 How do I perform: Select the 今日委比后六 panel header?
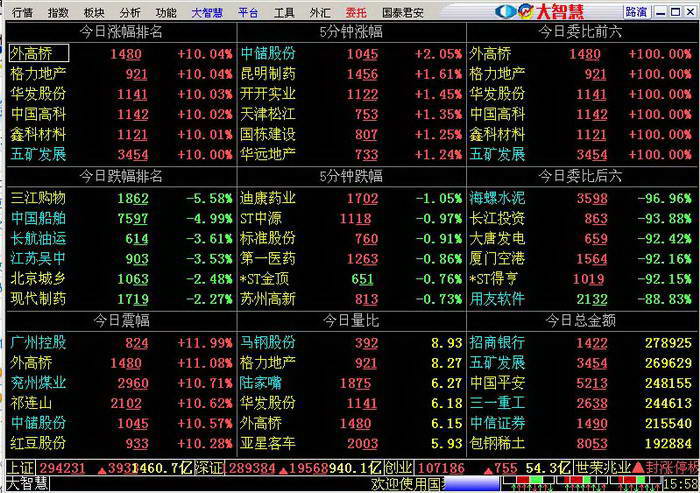[580, 176]
